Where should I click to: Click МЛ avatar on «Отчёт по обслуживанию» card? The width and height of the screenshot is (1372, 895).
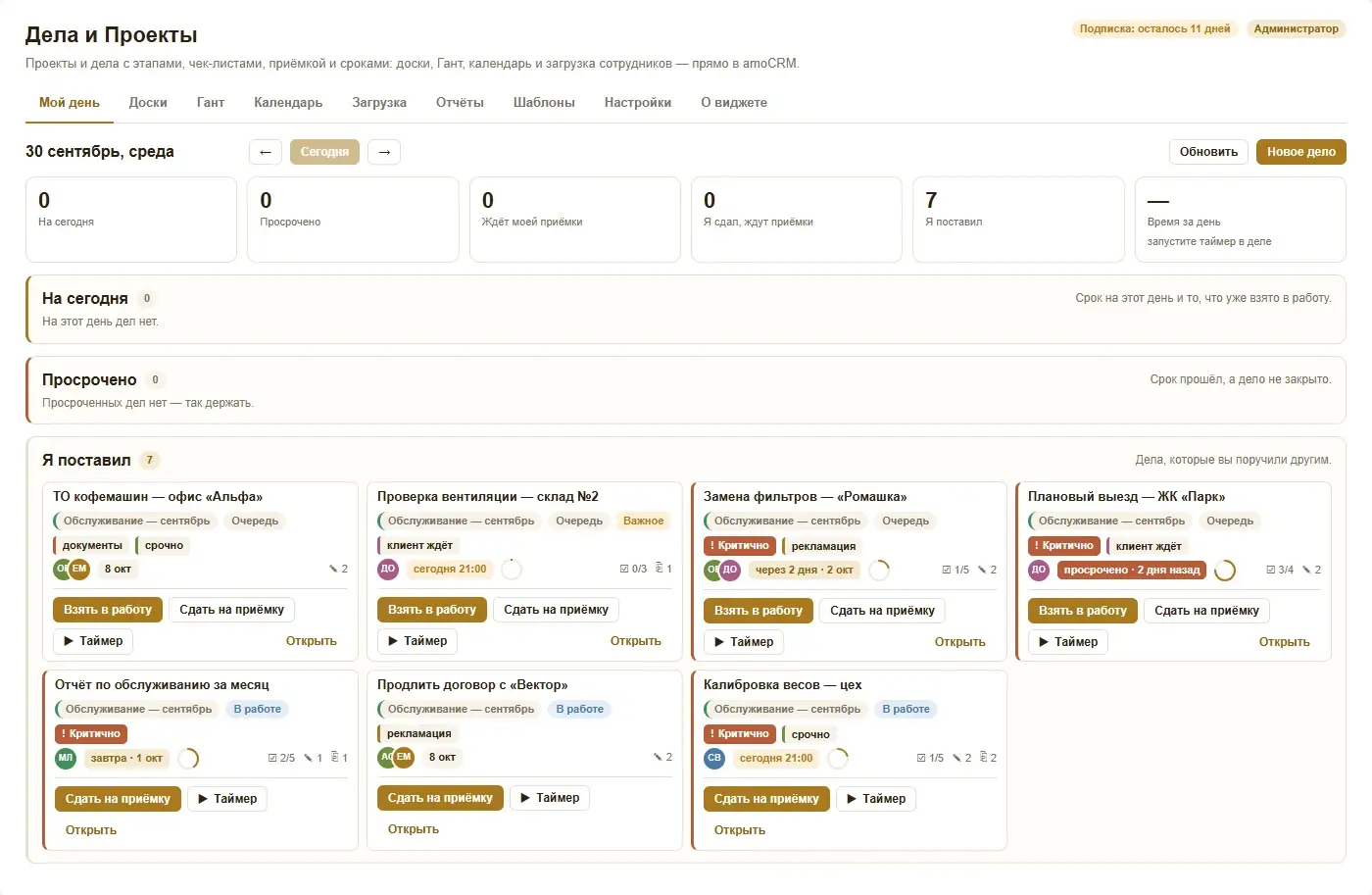[66, 758]
